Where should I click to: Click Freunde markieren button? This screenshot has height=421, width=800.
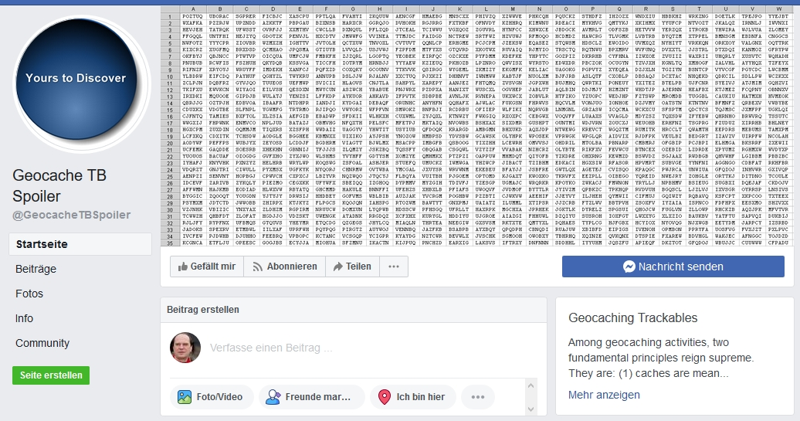pos(312,397)
